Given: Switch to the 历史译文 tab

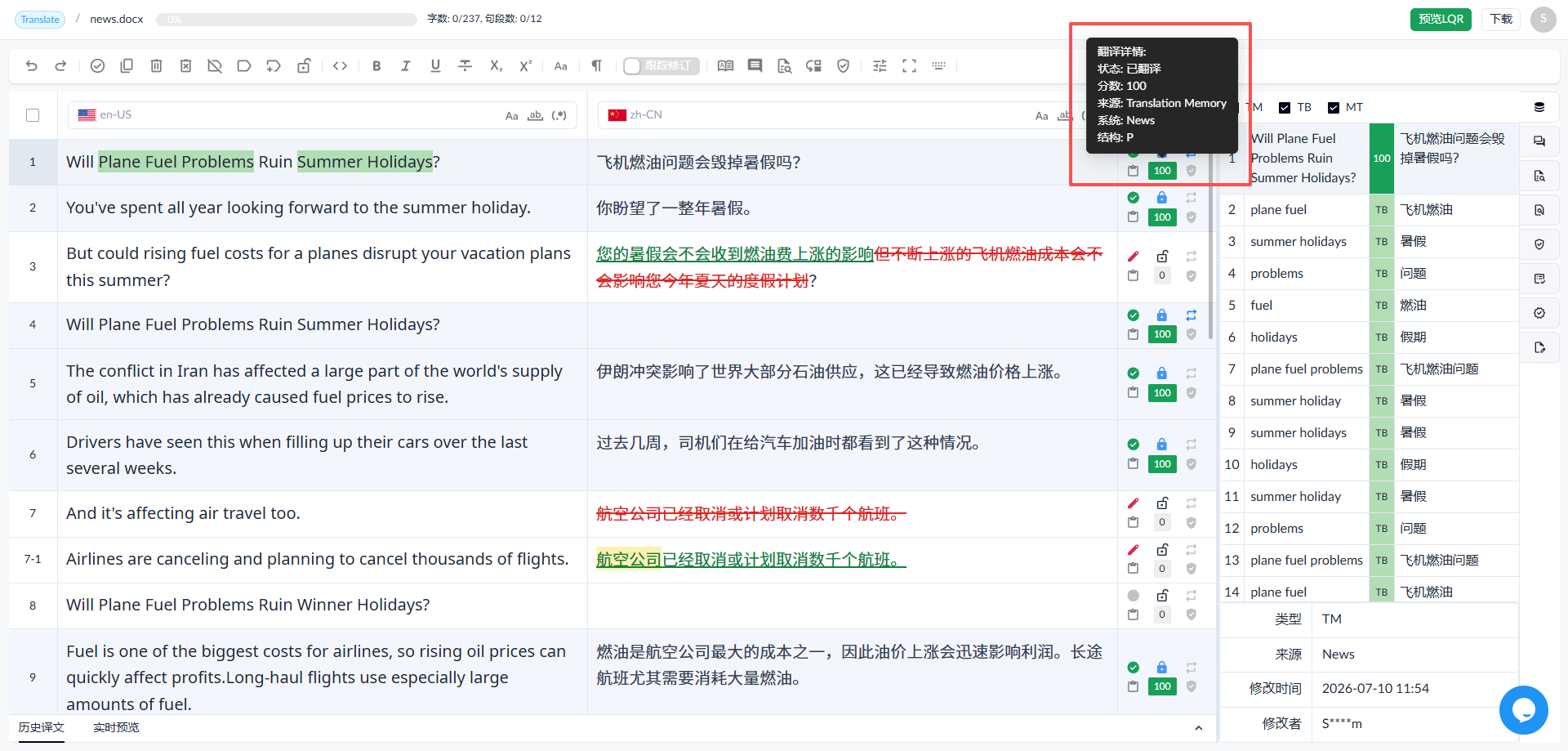Looking at the screenshot, I should [42, 727].
